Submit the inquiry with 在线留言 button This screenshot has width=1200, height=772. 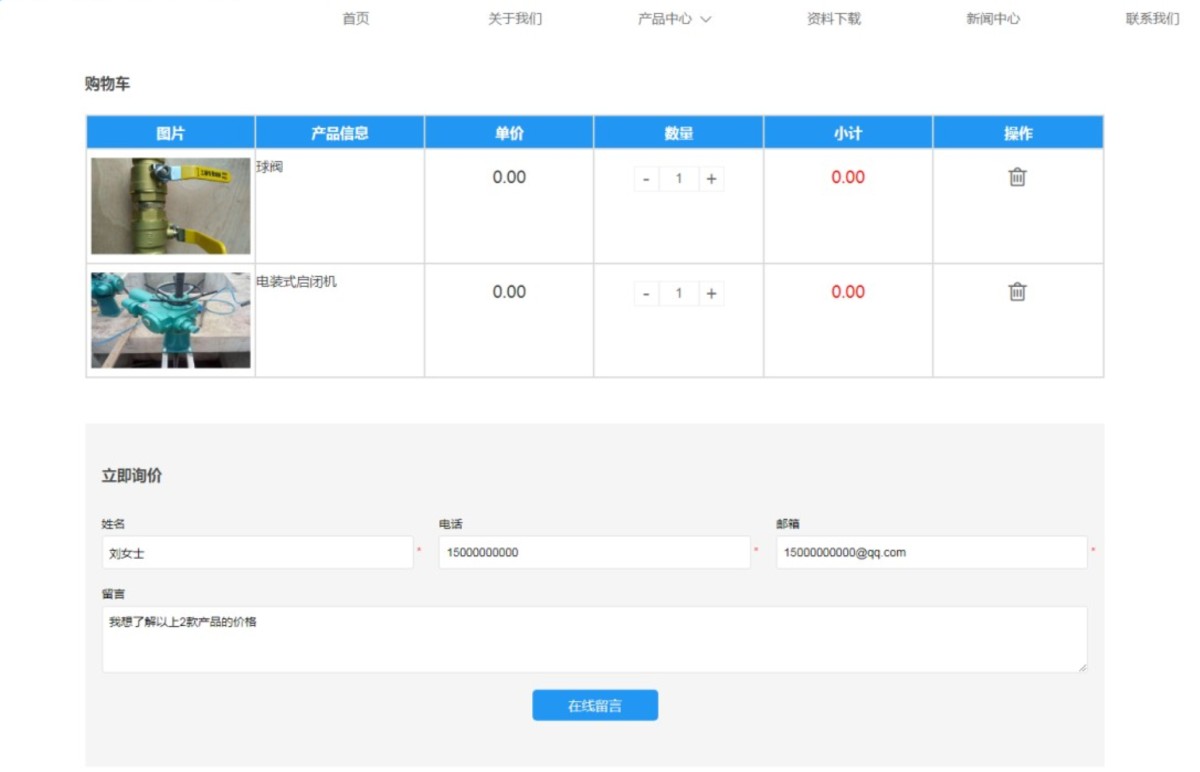click(x=595, y=705)
